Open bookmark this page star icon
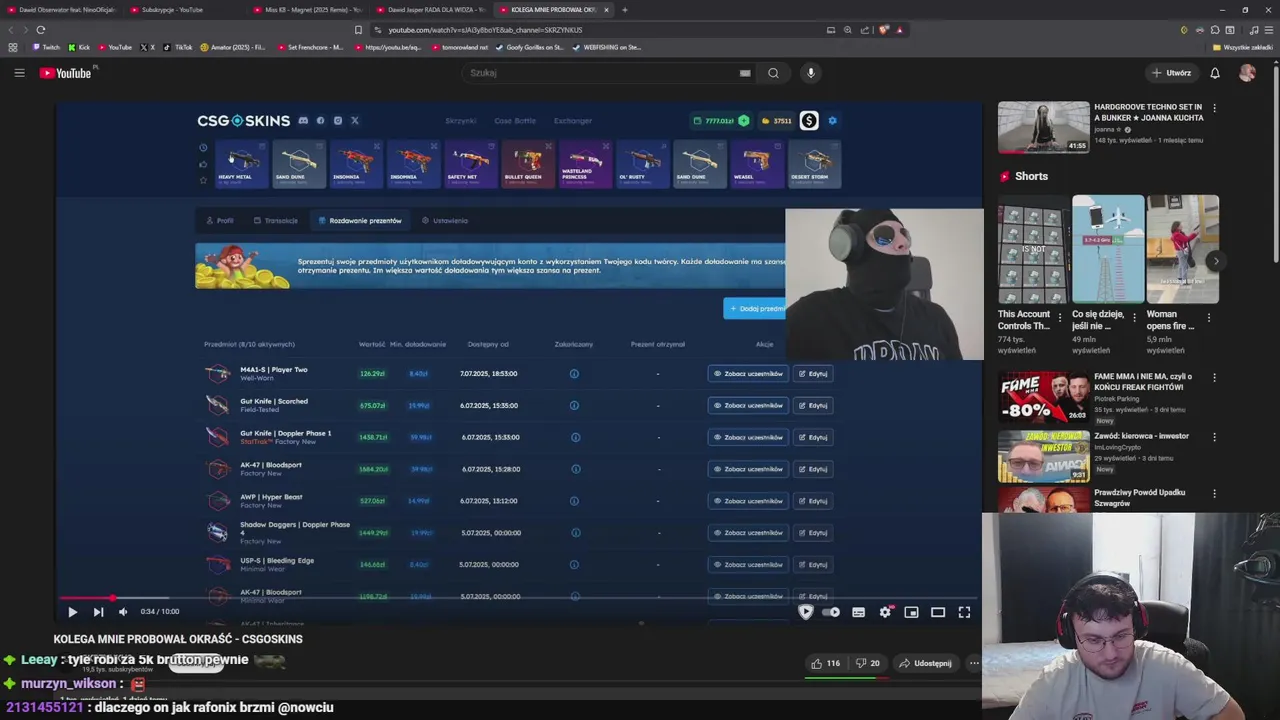Viewport: 1280px width, 720px height. point(358,30)
